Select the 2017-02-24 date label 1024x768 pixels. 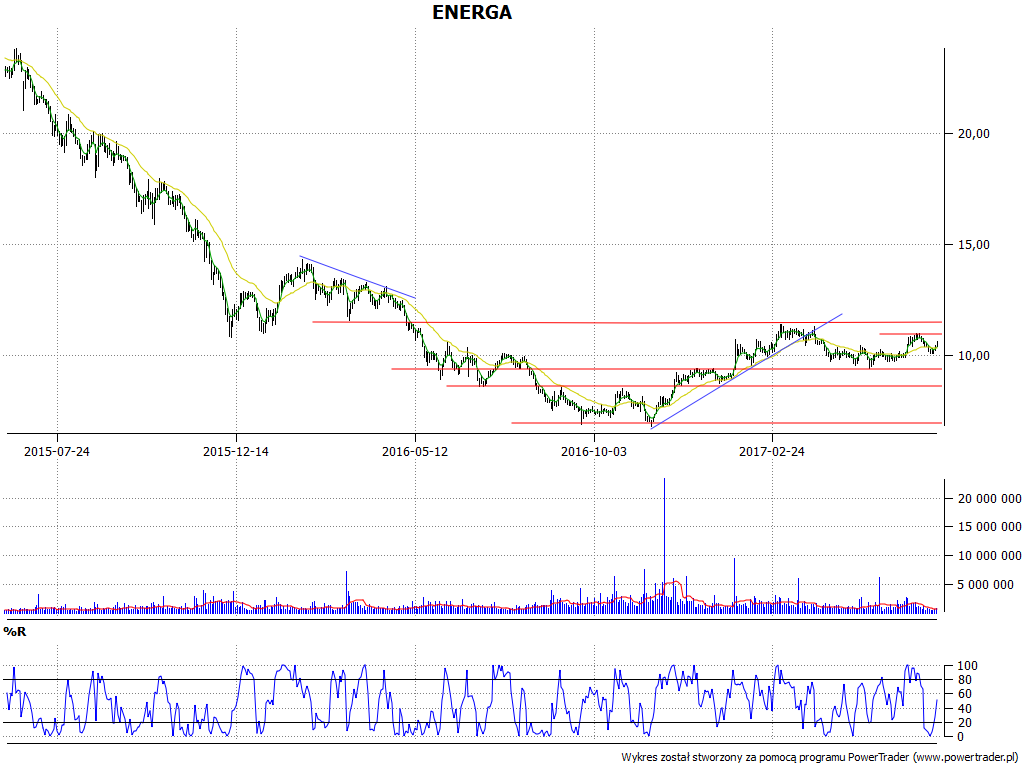772,451
